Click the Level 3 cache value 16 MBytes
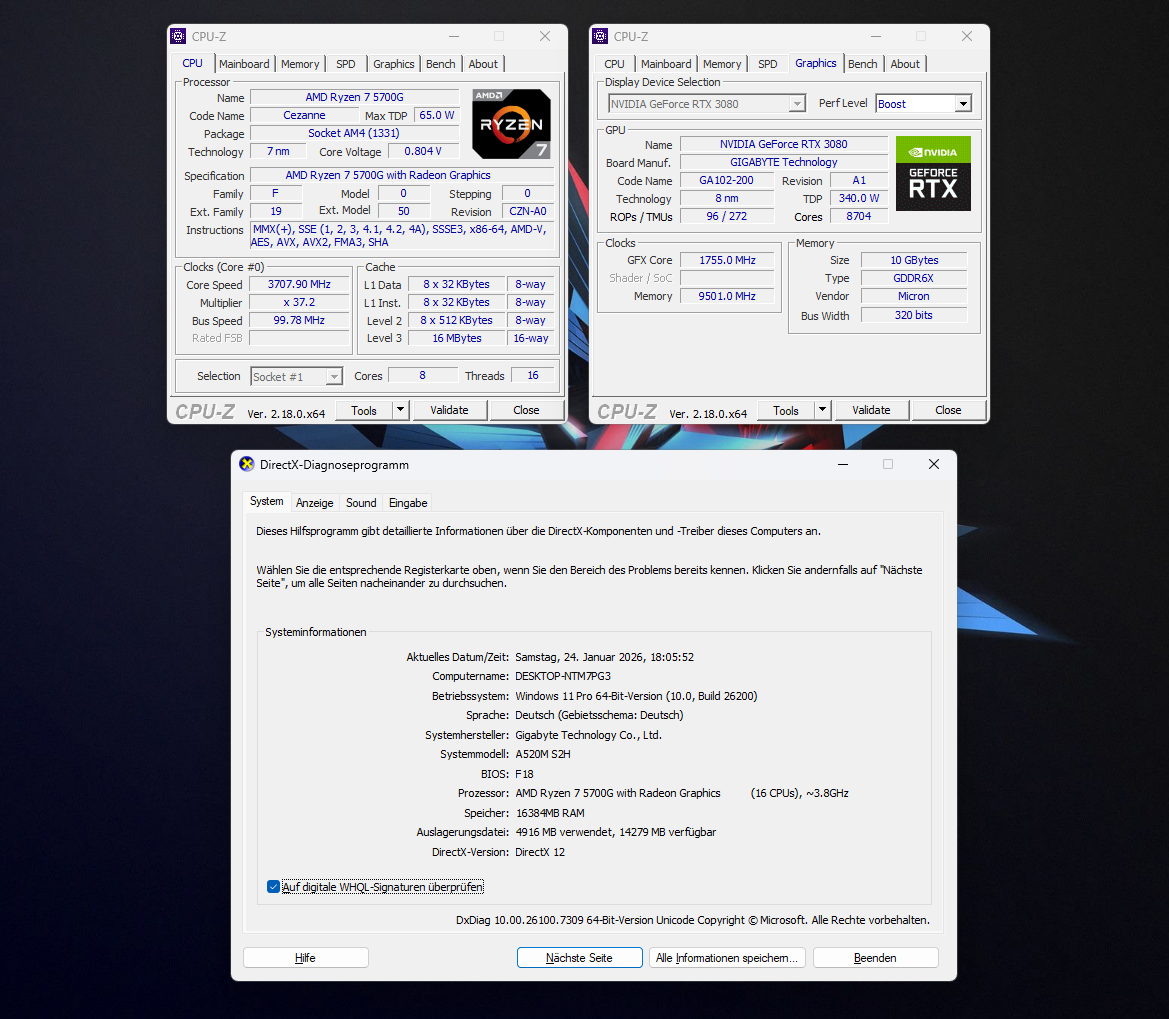 [x=457, y=338]
